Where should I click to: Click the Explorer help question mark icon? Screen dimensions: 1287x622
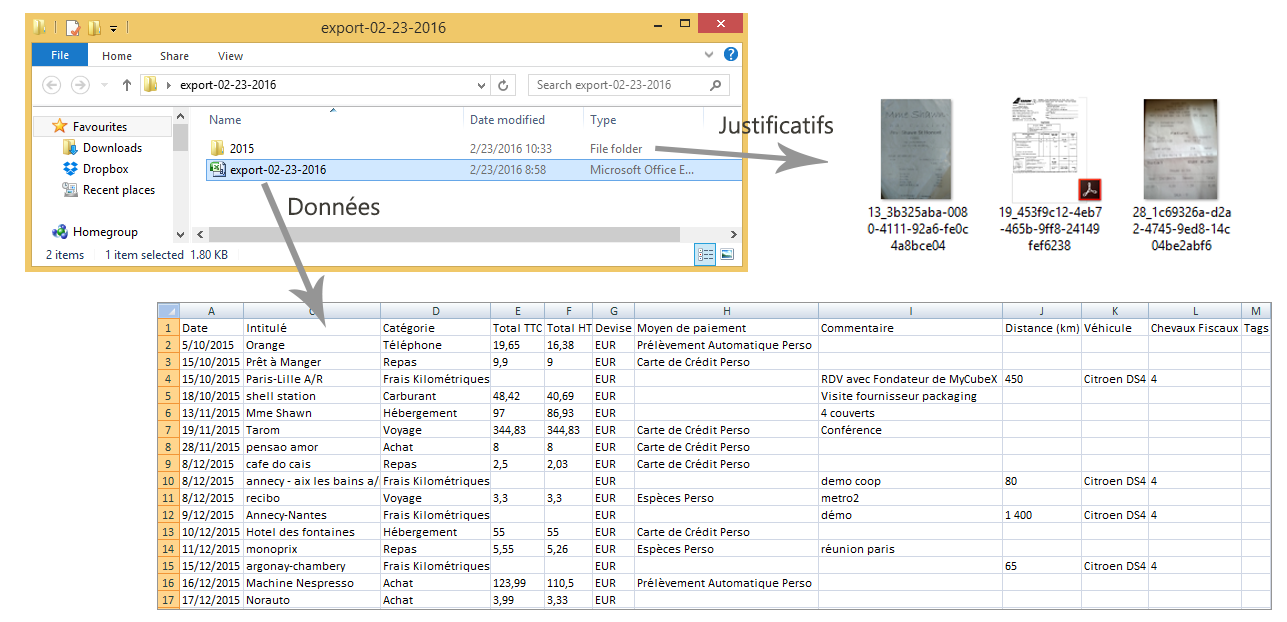pos(731,55)
